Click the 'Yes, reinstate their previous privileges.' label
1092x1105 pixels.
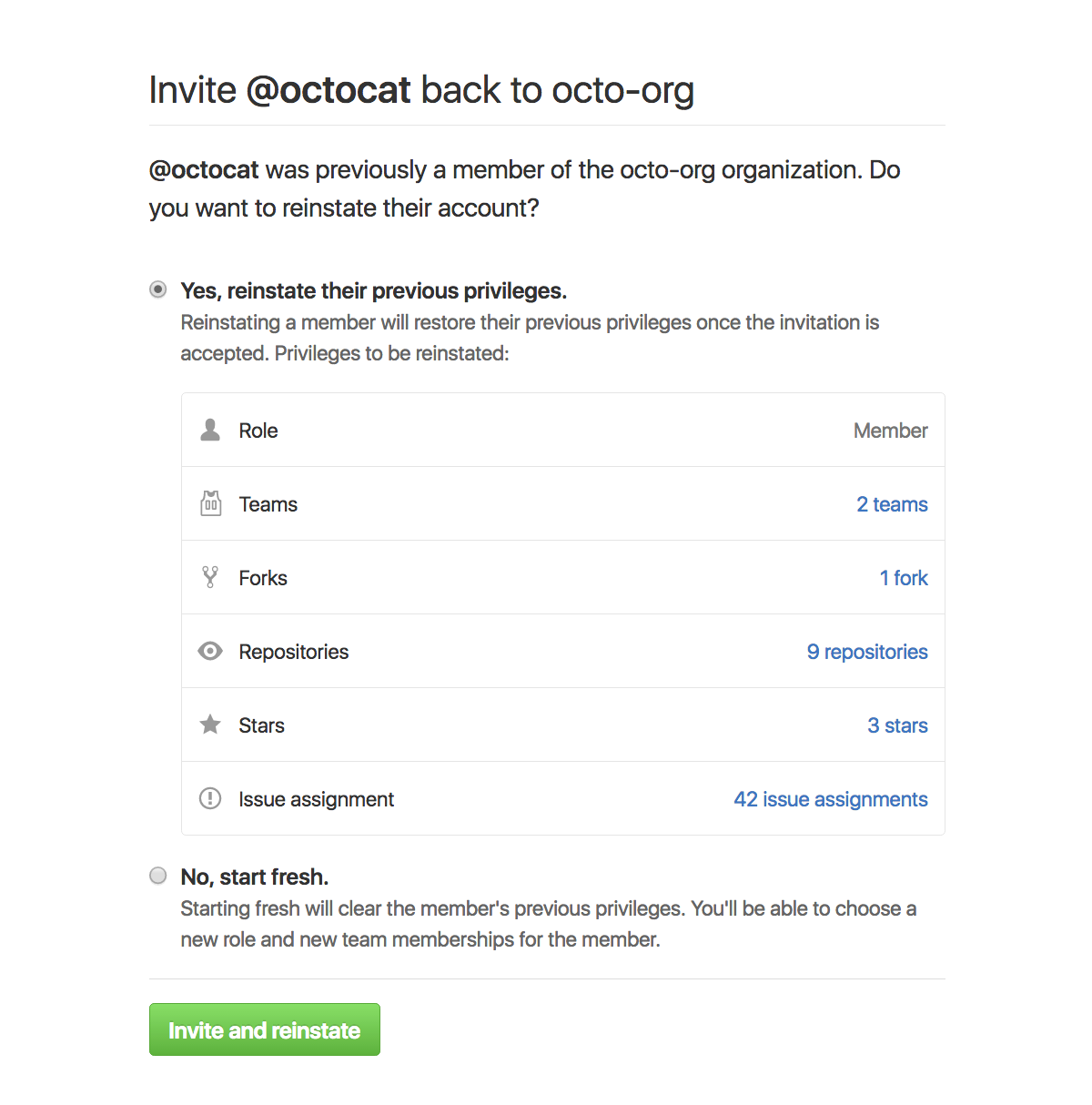coord(373,290)
